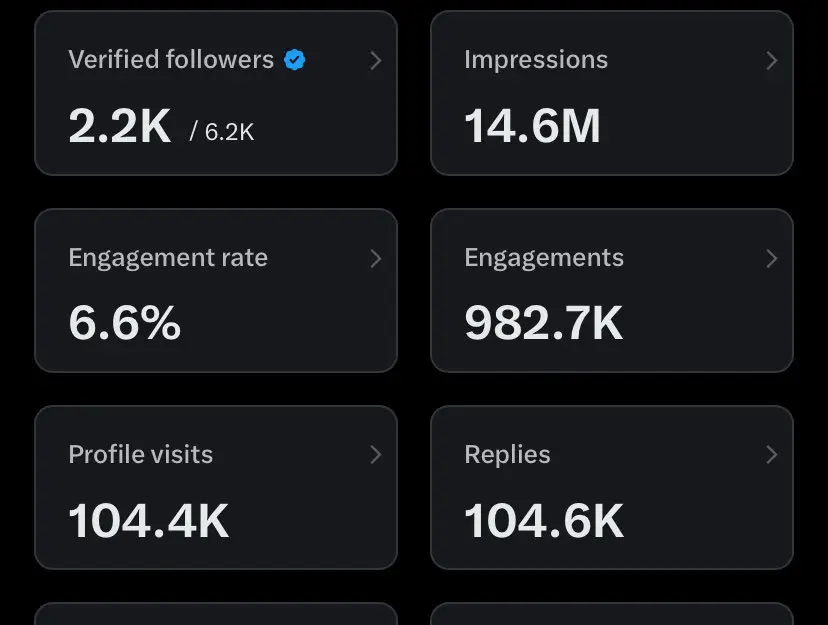Click the Engagement rate label
Viewport: 828px width, 625px height.
[168, 258]
